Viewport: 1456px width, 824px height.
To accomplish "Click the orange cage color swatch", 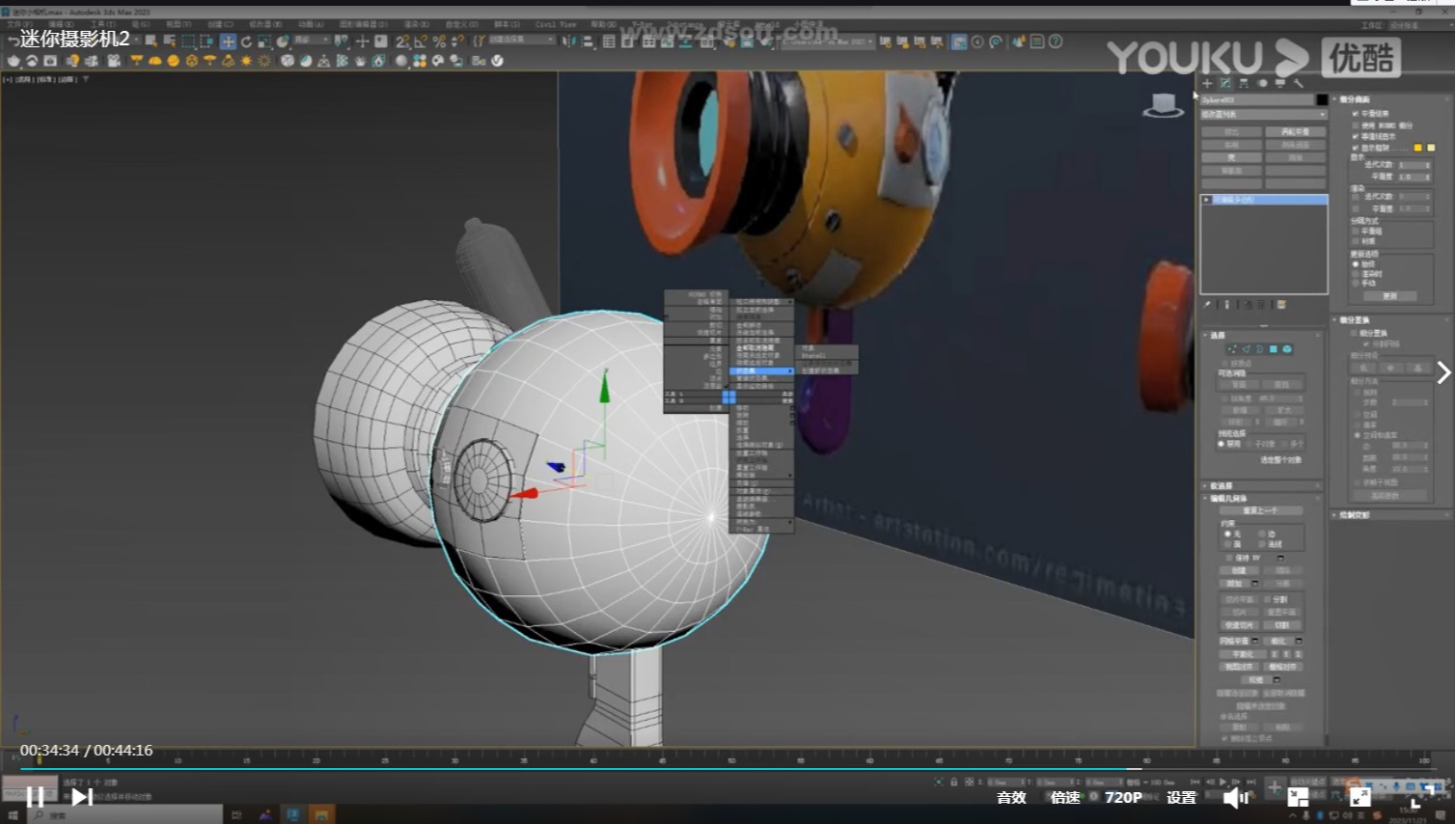I will (x=1417, y=148).
